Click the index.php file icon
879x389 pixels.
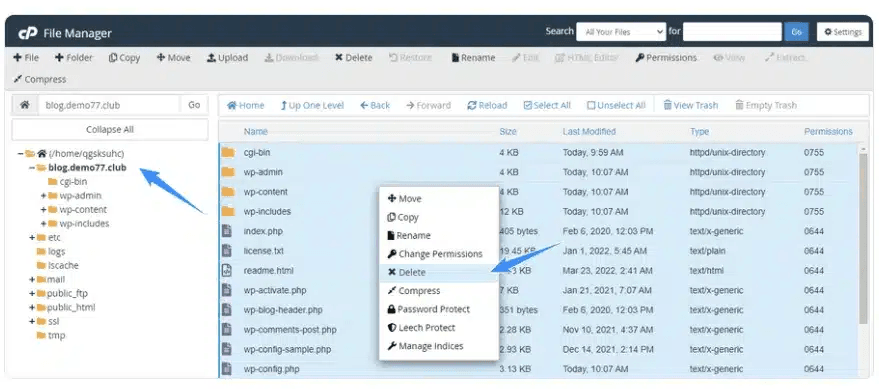pyautogui.click(x=227, y=231)
